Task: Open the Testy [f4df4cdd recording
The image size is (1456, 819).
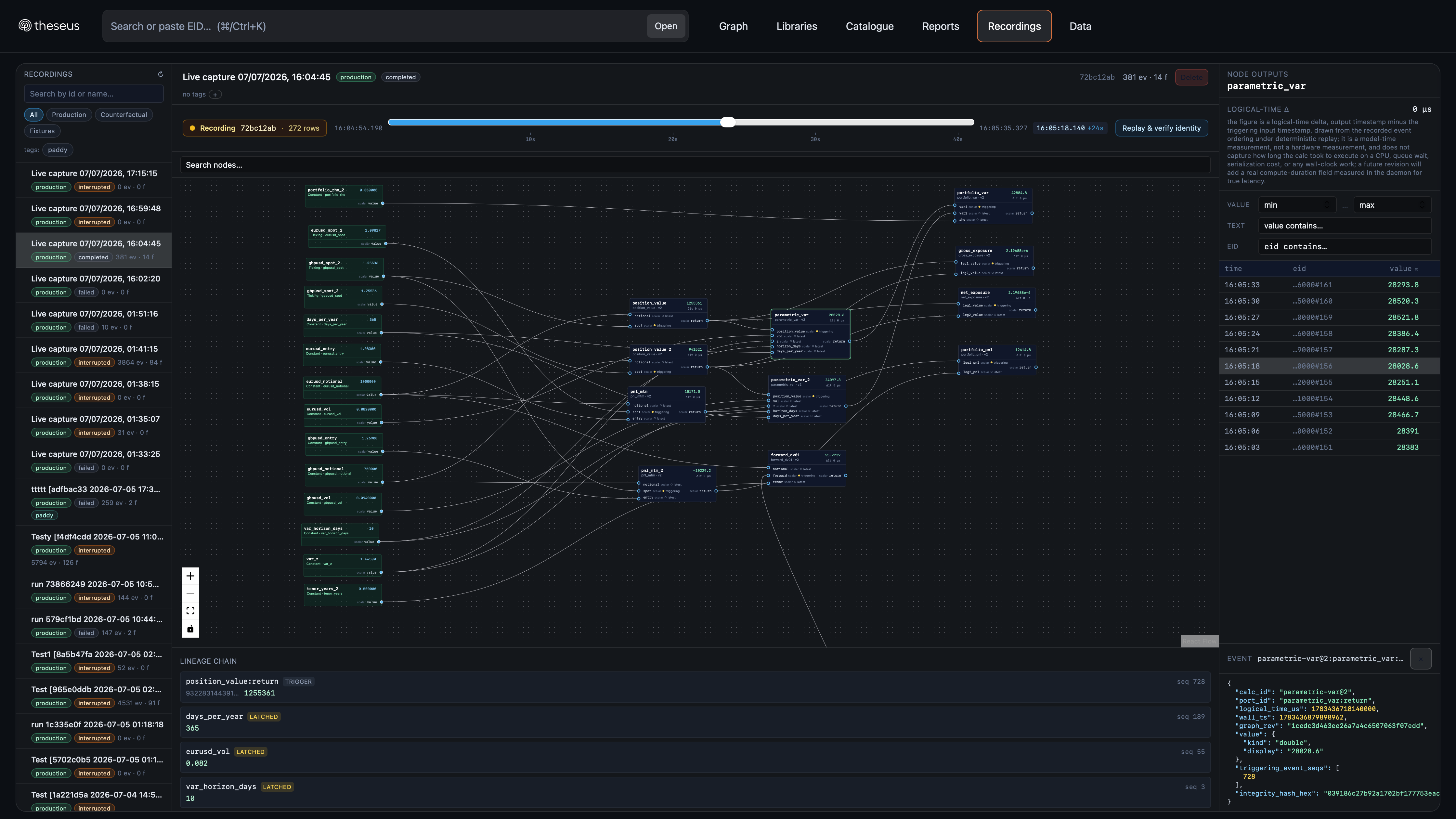Action: point(94,549)
